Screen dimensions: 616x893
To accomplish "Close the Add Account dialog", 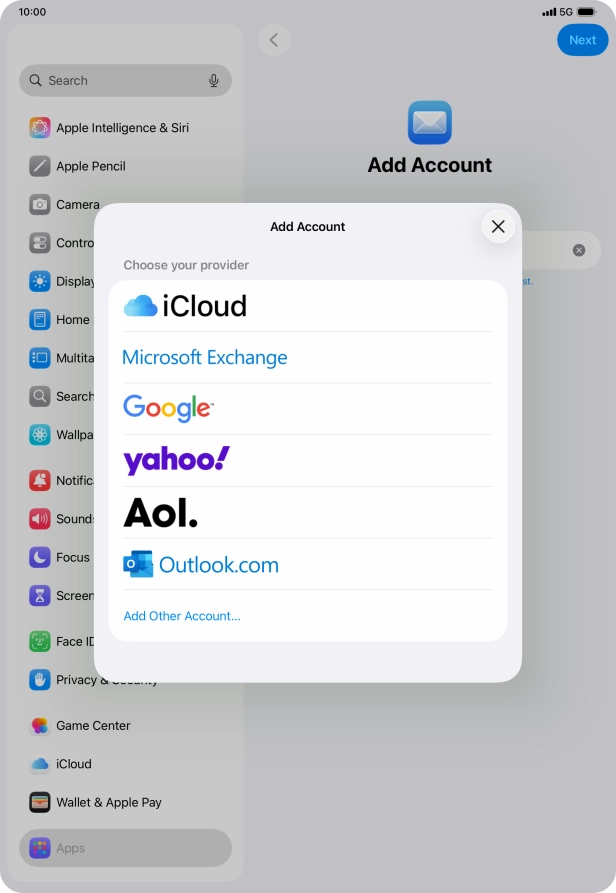I will tap(498, 227).
